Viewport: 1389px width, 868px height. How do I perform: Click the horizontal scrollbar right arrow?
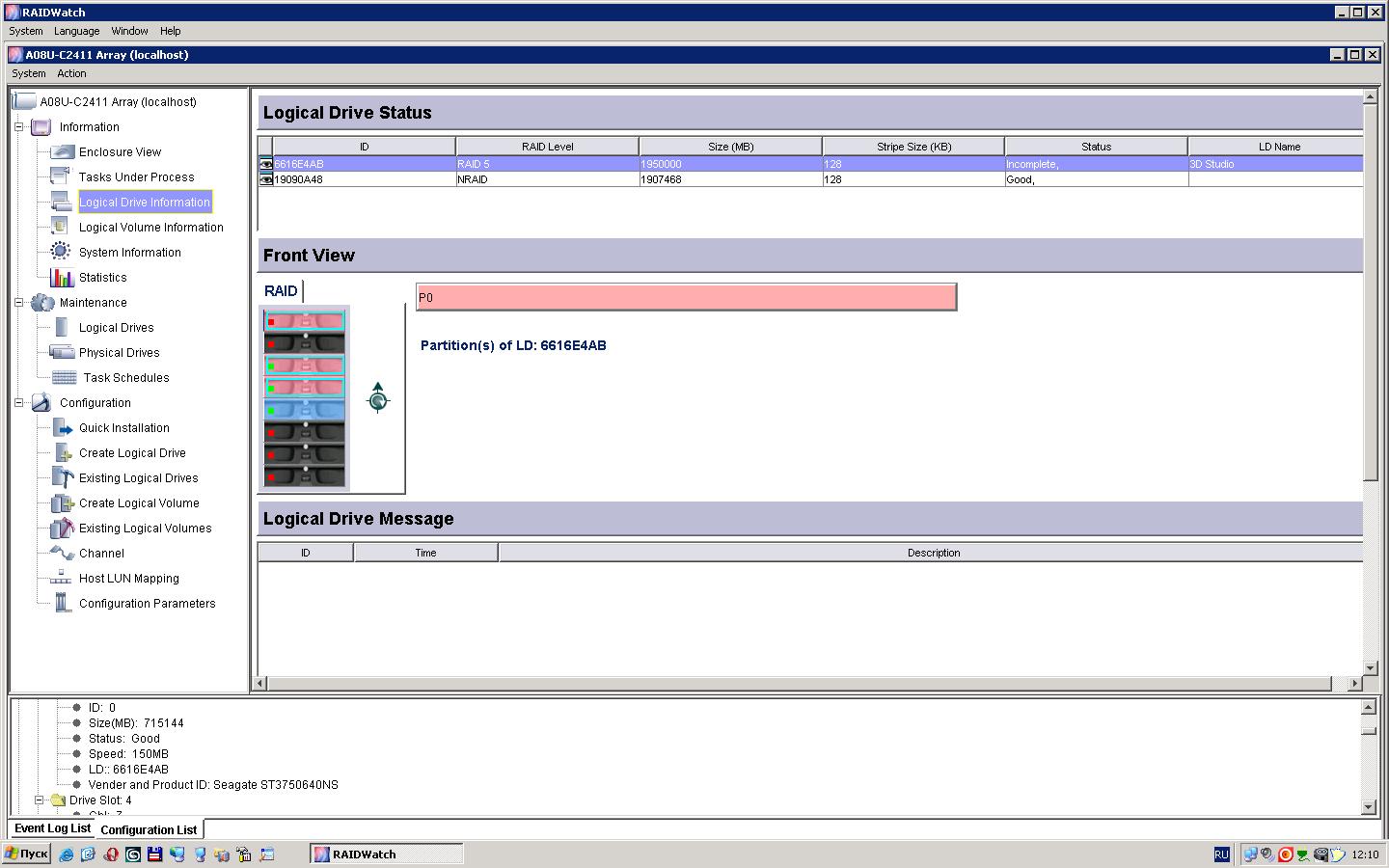coord(1354,684)
